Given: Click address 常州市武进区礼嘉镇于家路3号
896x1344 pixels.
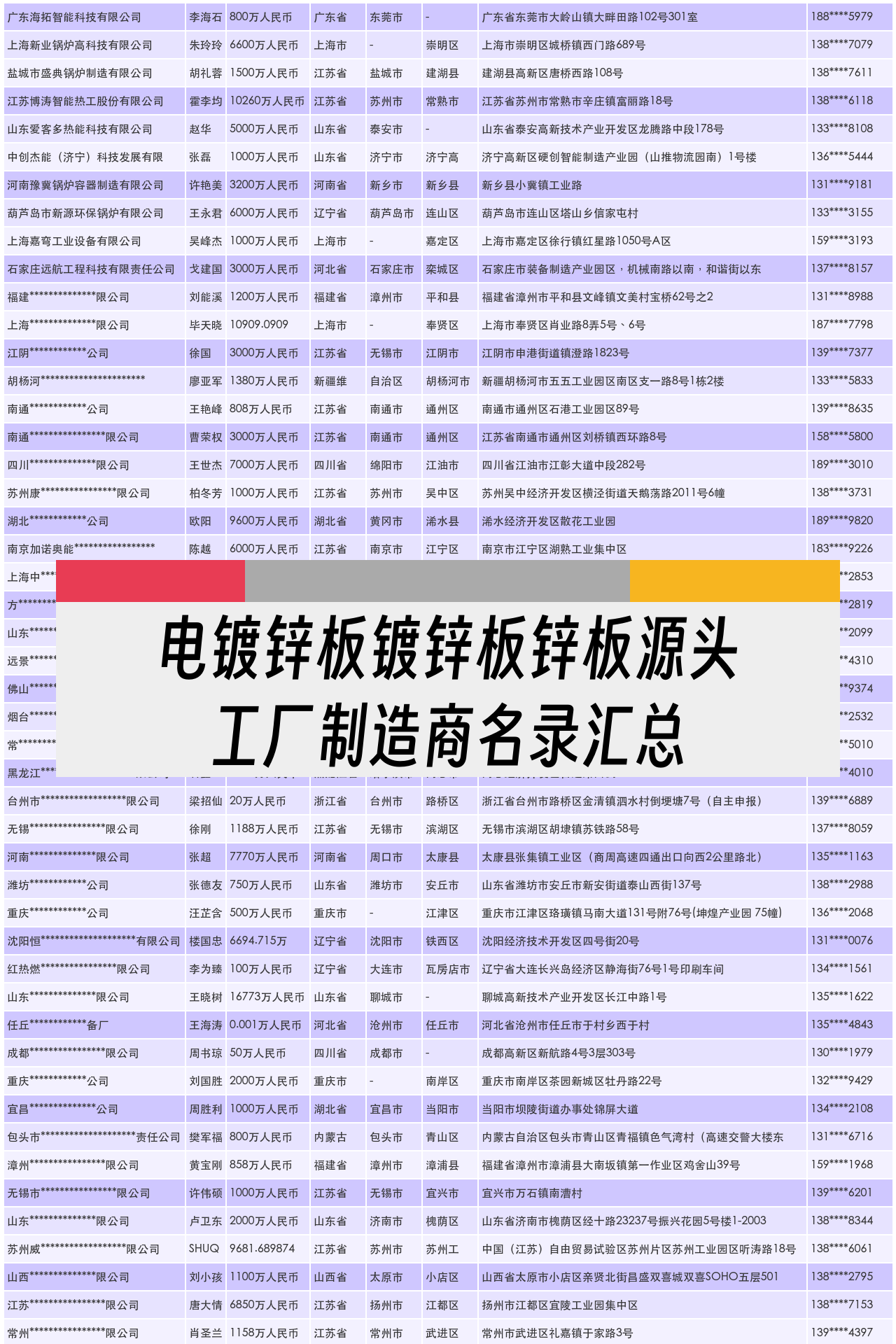Looking at the screenshot, I should pos(557,1333).
